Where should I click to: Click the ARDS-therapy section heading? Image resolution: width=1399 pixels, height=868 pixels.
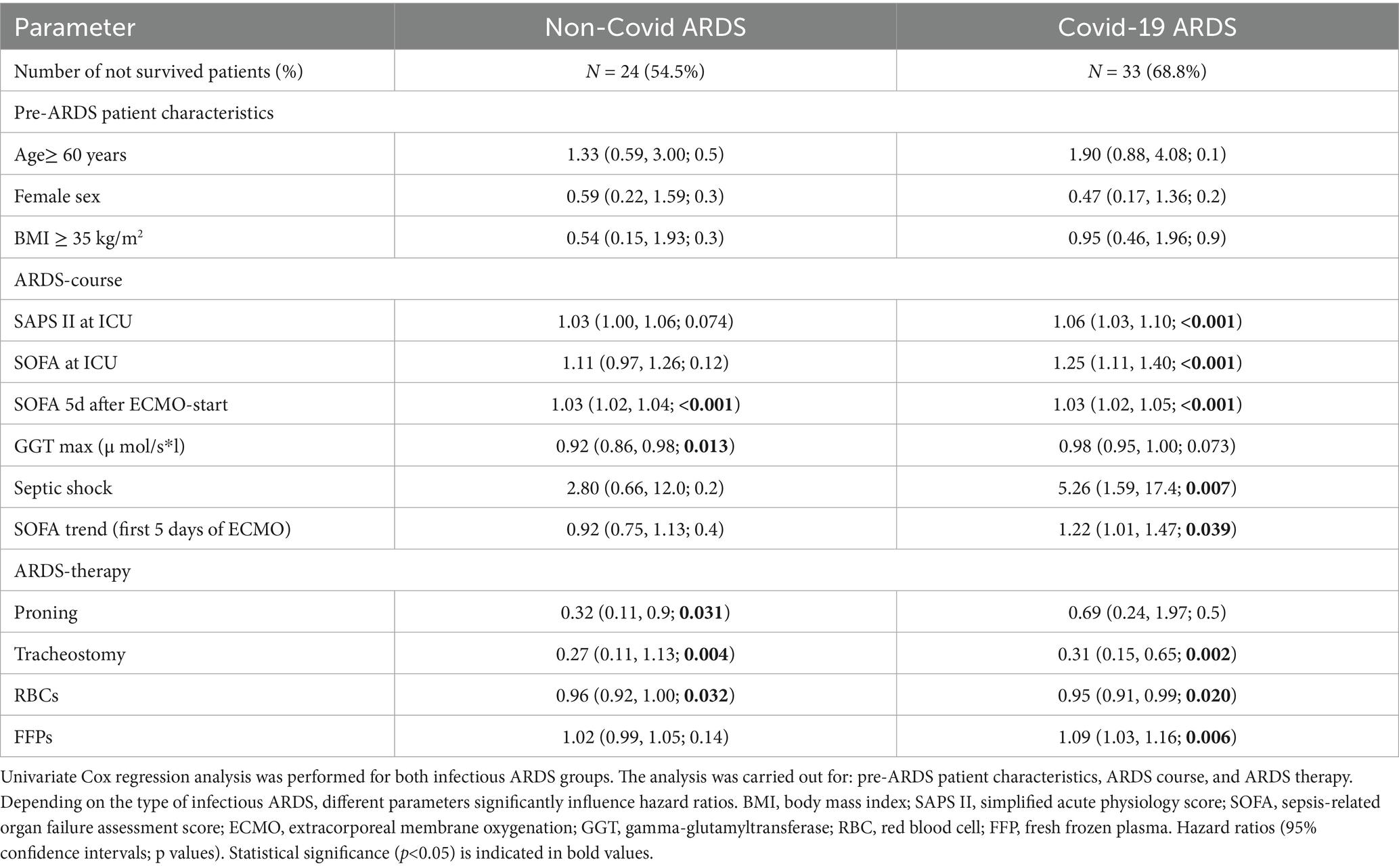(x=72, y=571)
